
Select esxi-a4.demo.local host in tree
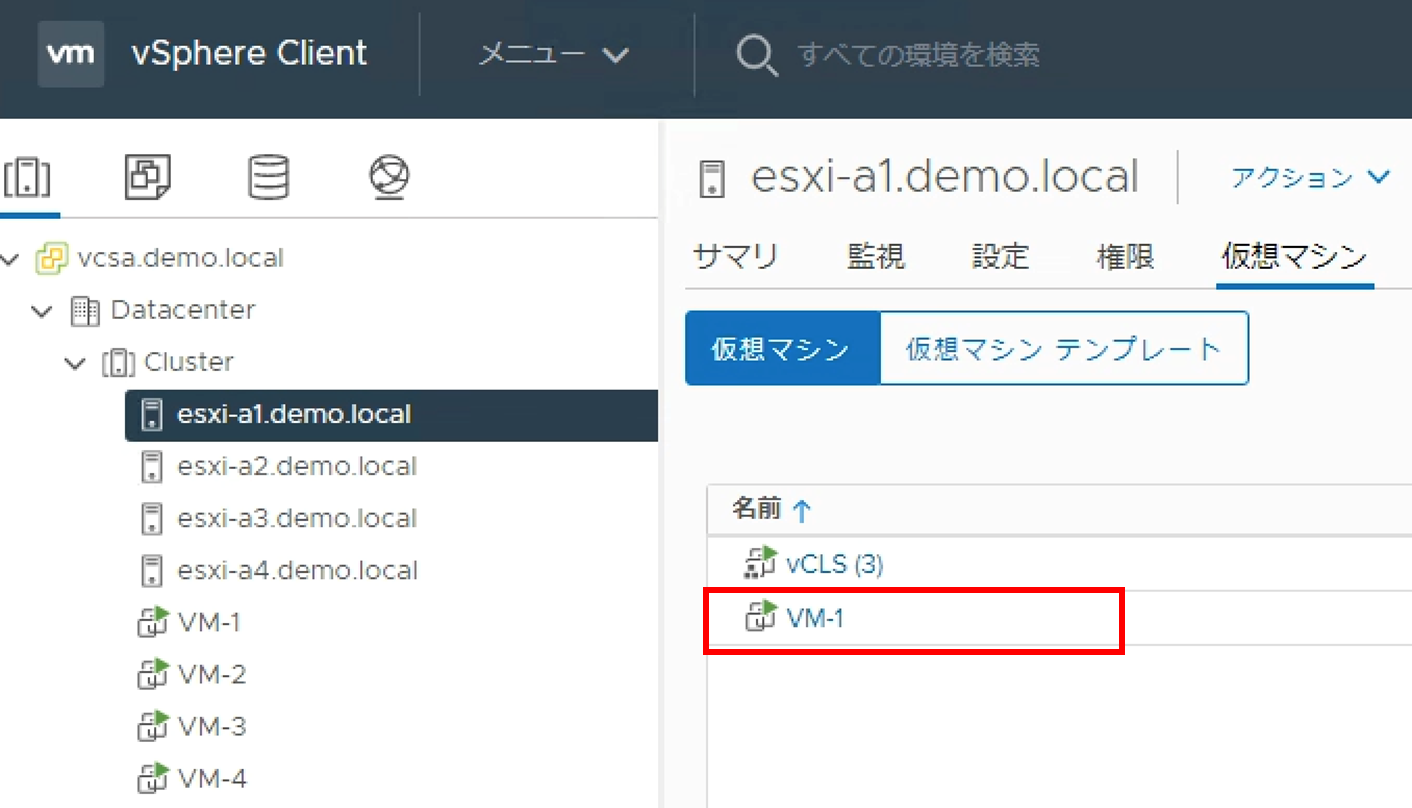297,570
